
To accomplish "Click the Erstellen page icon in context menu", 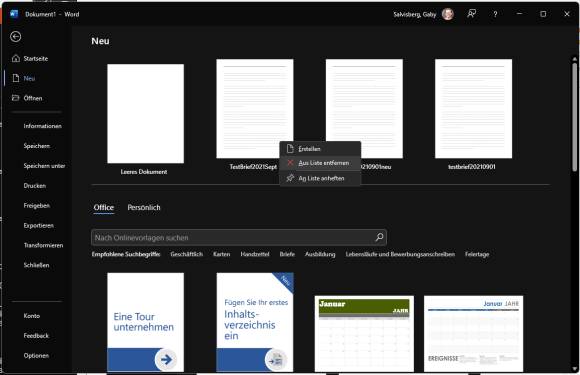I will point(290,149).
